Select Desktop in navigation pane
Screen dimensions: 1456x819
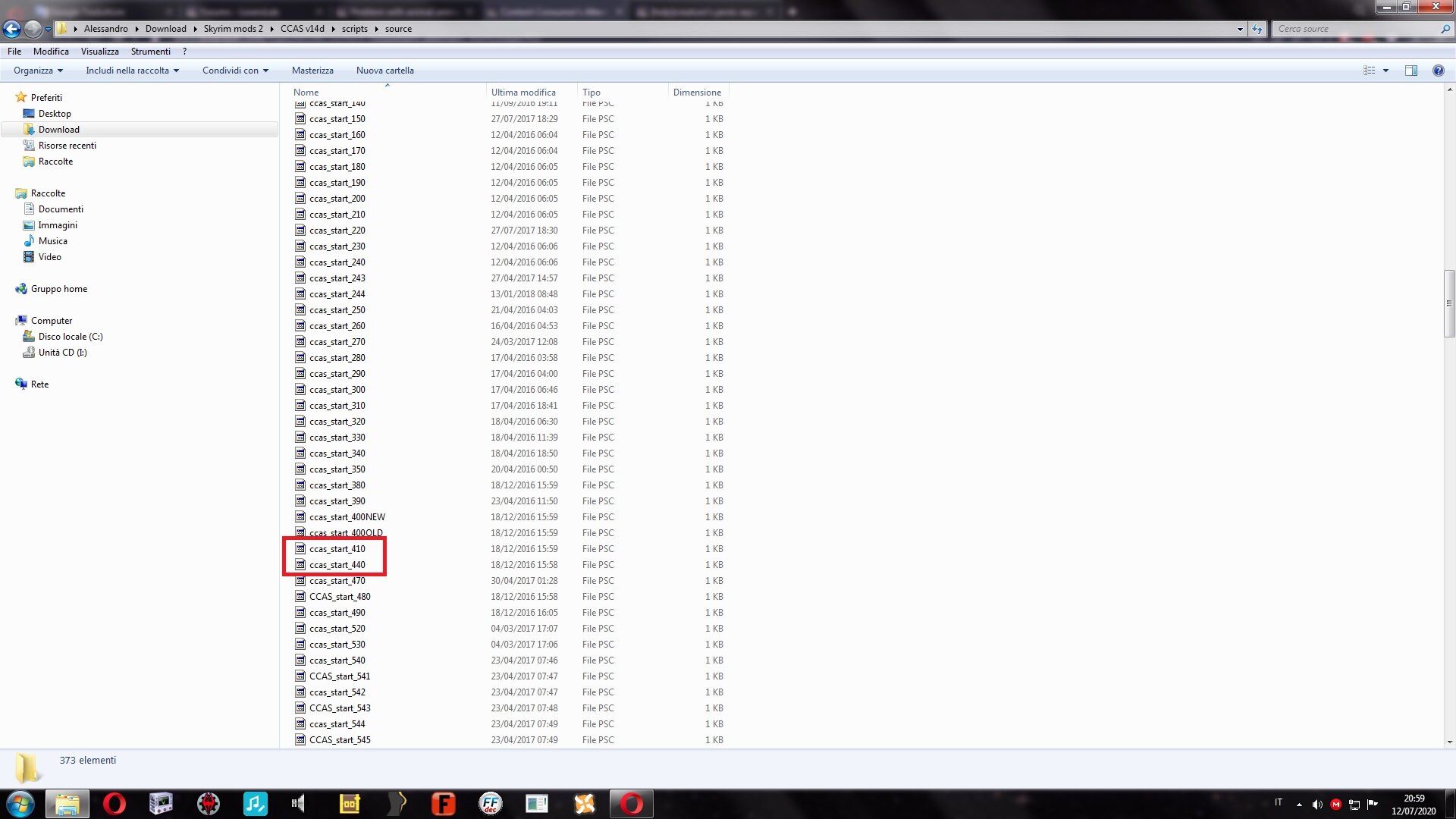(x=55, y=114)
